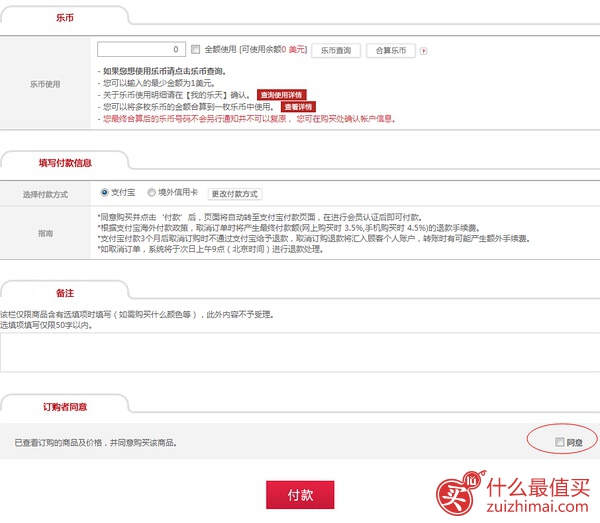Open 查询使用详情 red button
Viewport: 600px width, 523px height.
coord(281,95)
